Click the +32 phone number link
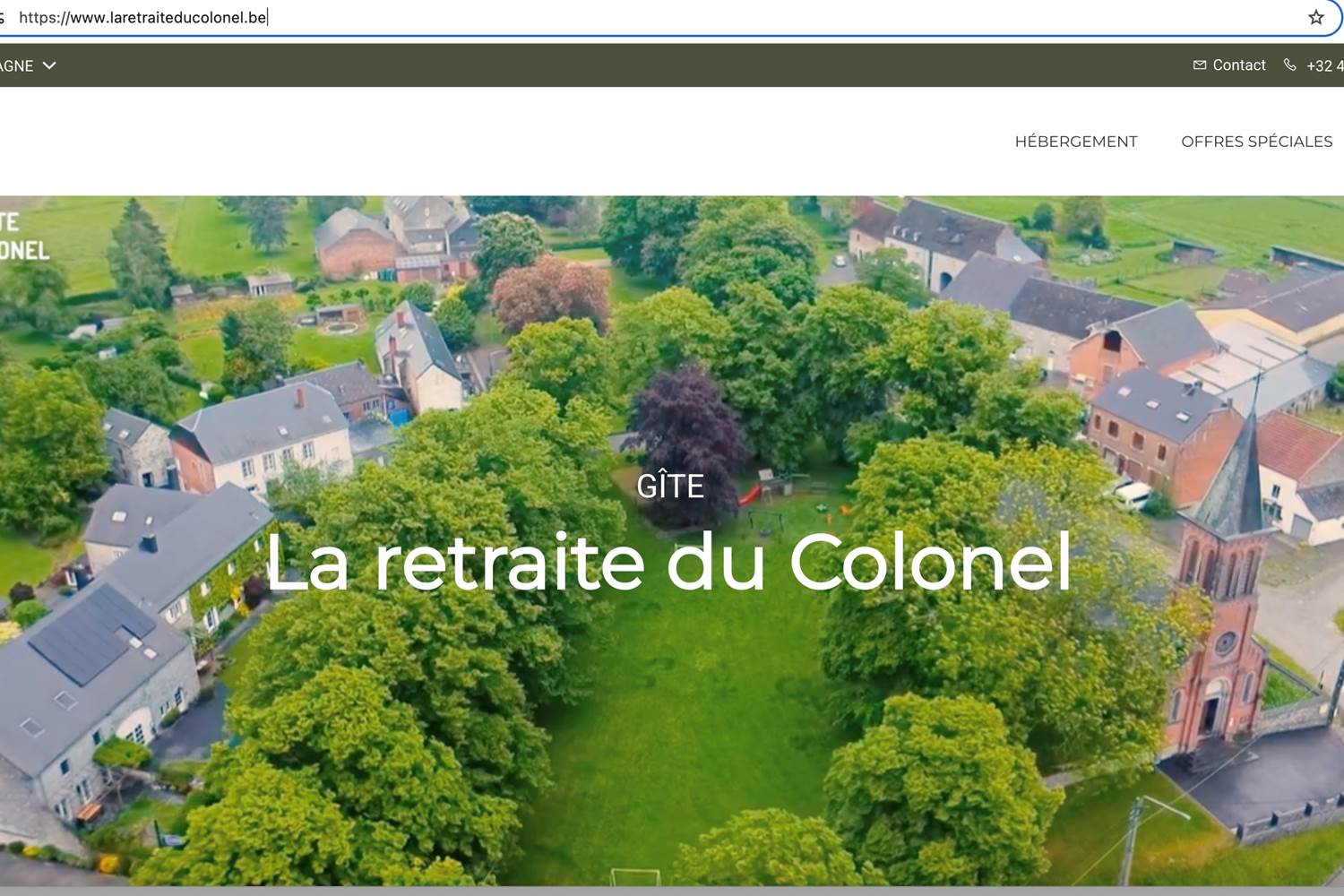 1324,65
